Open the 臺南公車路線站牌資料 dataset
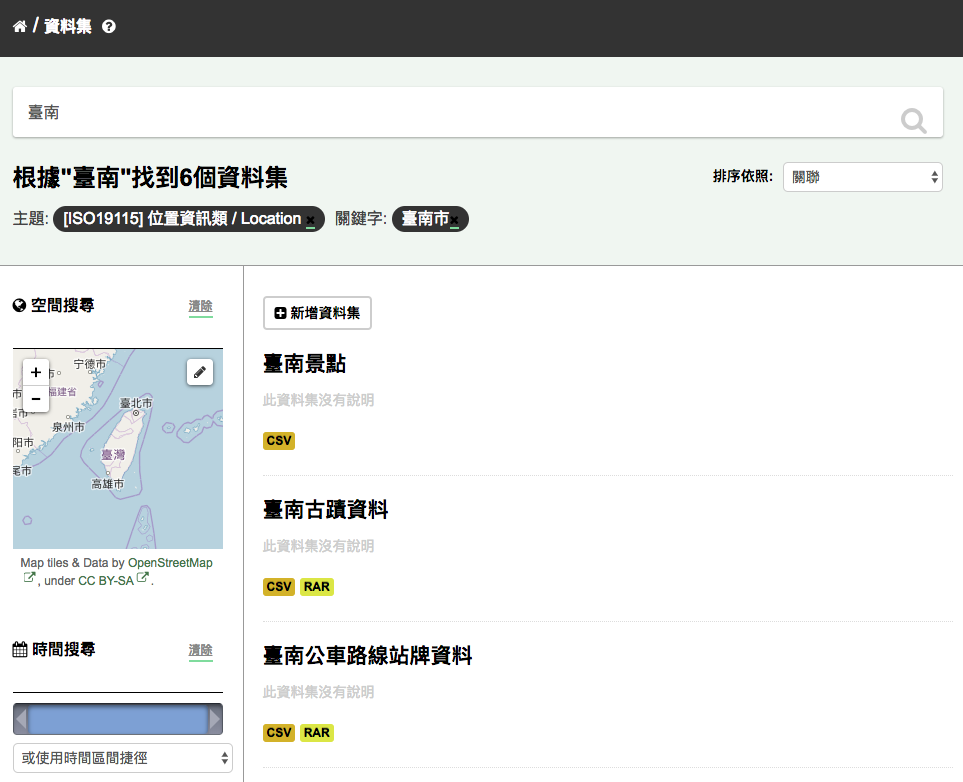963x782 pixels. tap(367, 655)
